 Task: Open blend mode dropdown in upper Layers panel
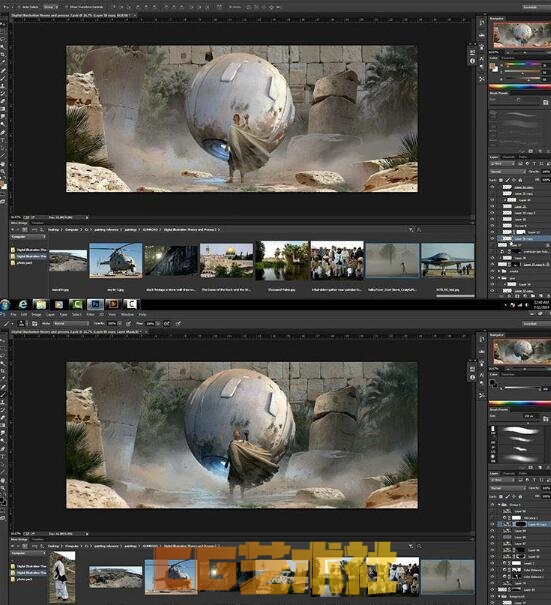[508, 172]
